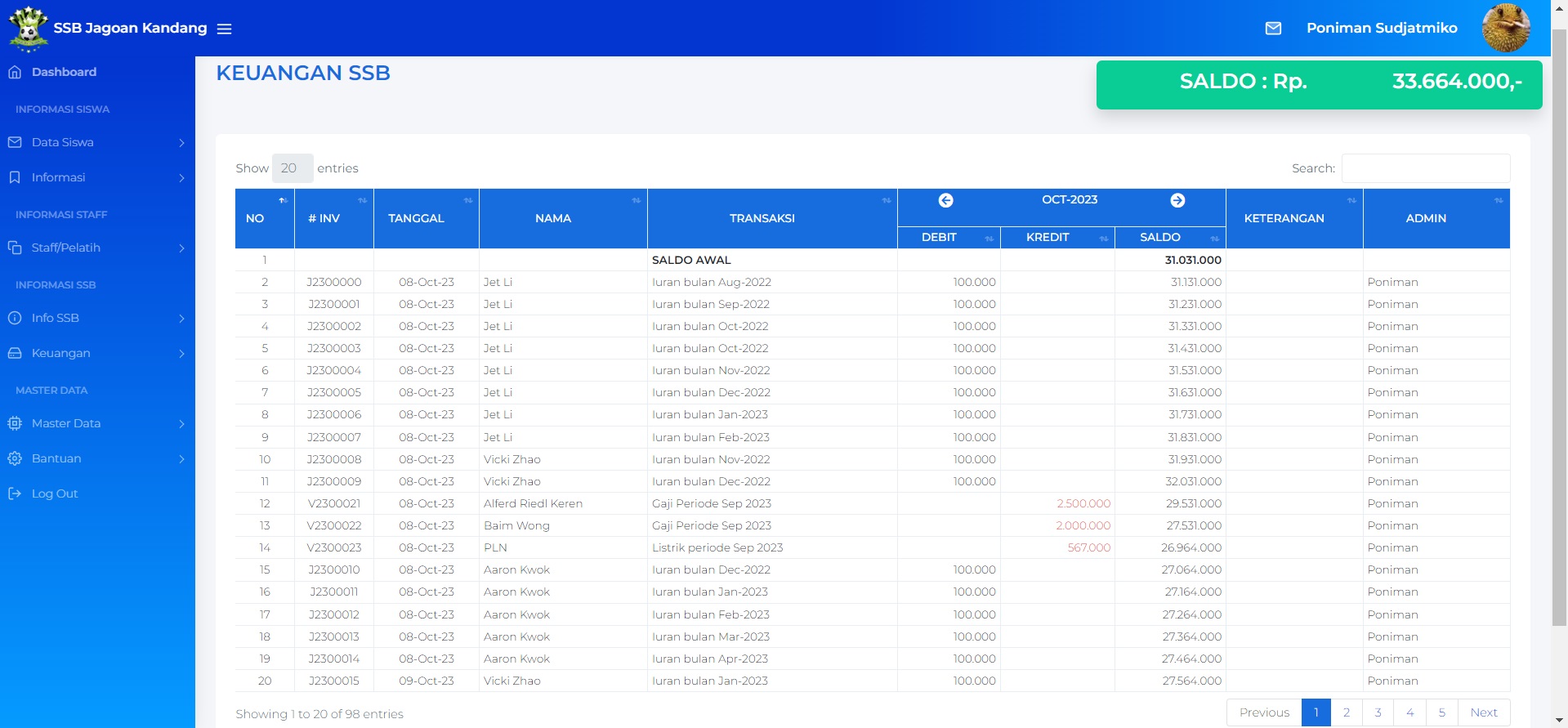Screen dimensions: 1568x728
Task: Sort table by the DEBIT column
Action: click(948, 237)
